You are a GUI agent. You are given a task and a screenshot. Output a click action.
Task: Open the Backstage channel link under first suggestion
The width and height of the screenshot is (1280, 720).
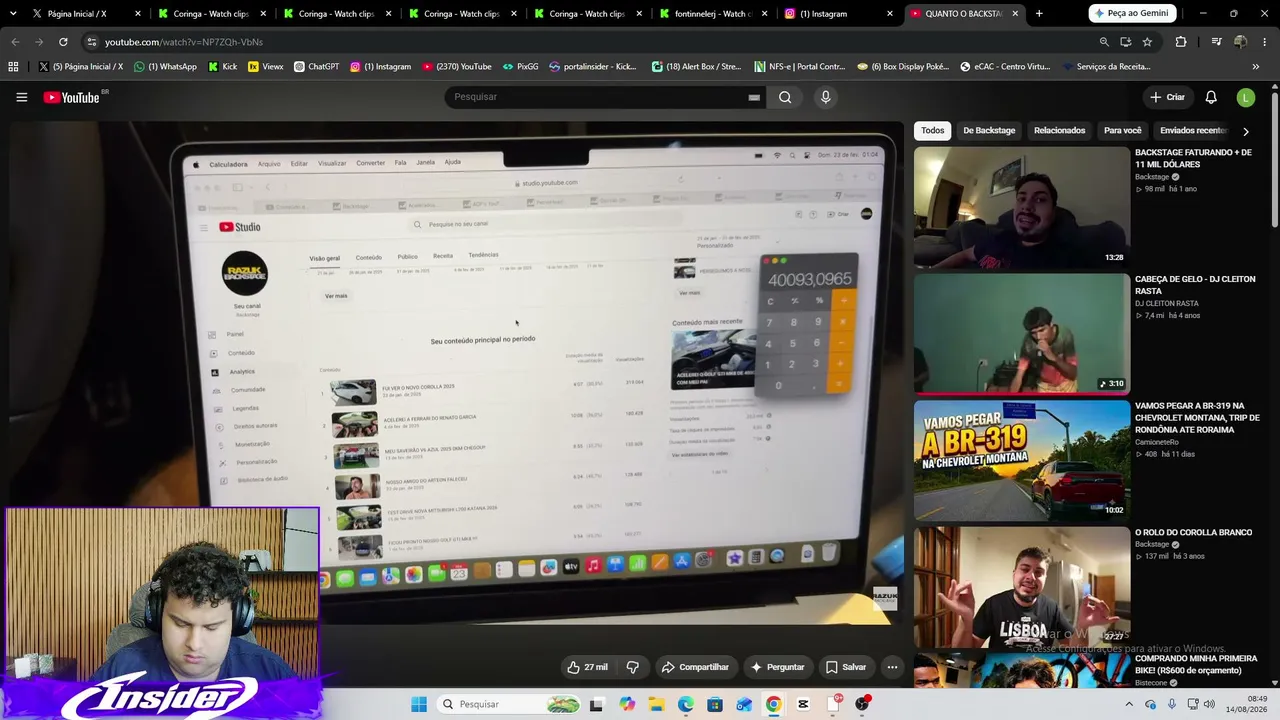coord(1151,177)
